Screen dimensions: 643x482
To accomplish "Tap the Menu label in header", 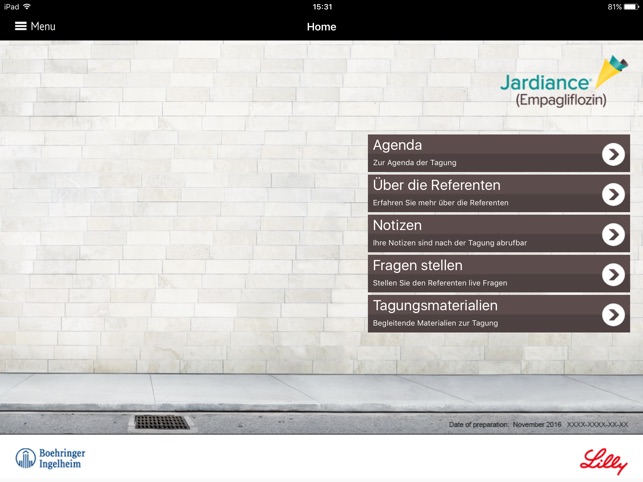I will [43, 26].
